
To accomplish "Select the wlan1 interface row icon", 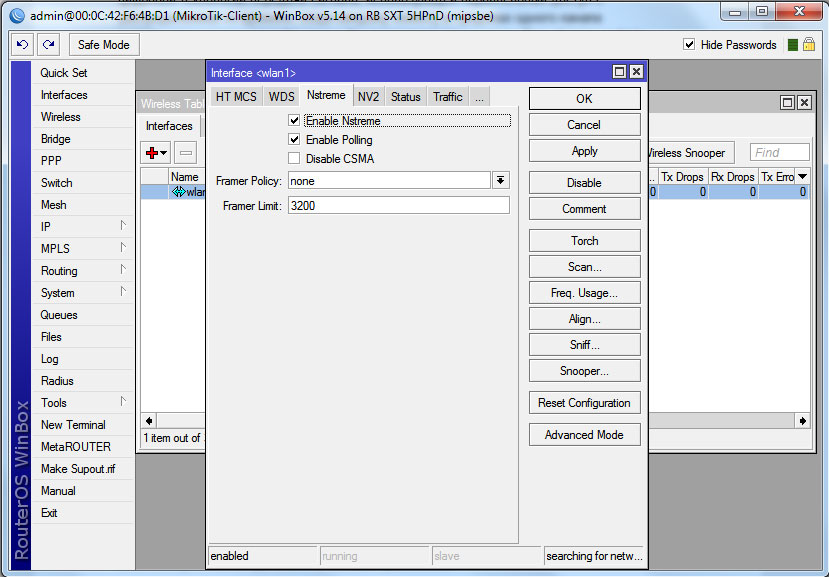I will tap(178, 192).
